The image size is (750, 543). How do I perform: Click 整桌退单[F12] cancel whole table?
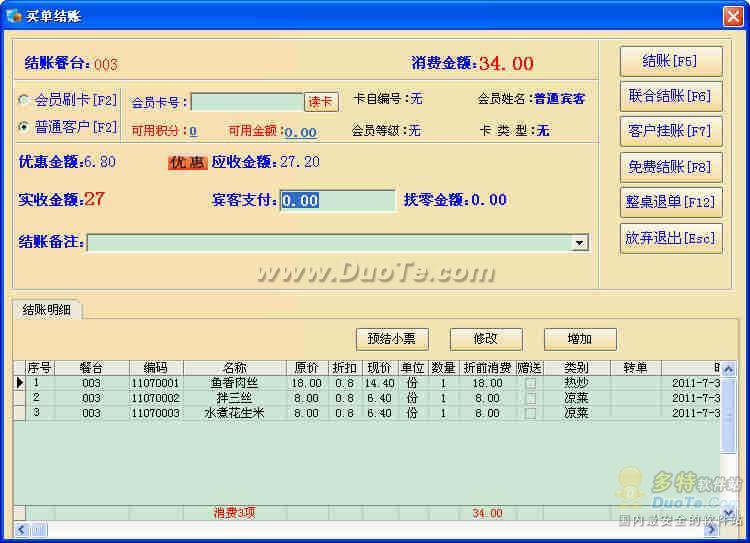click(671, 202)
